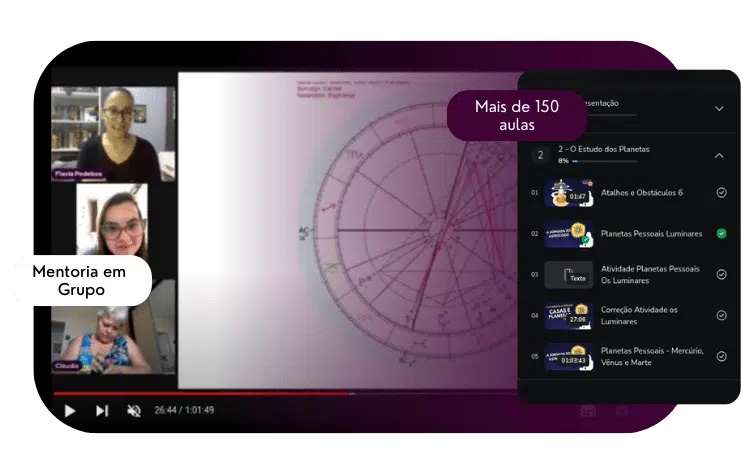The image size is (752, 474).
Task: Mark Atividade Planetas Pessoais as completed
Action: click(x=721, y=274)
